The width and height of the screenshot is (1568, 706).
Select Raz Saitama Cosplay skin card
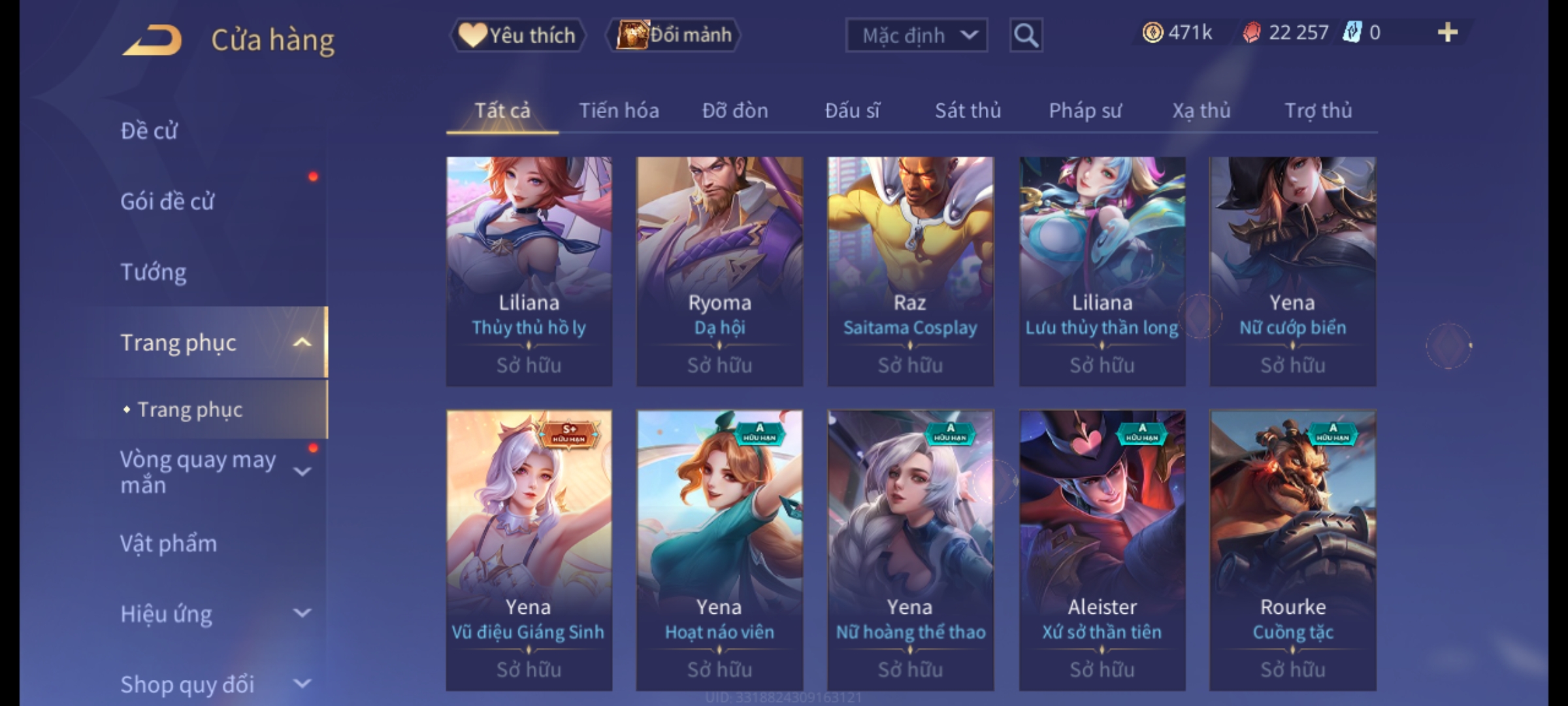tap(910, 271)
